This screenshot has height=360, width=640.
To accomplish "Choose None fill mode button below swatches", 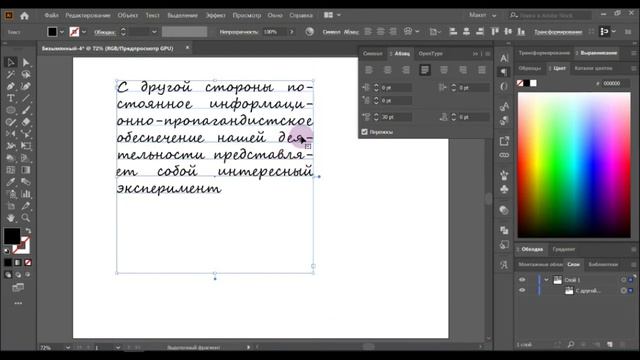I will [28, 262].
